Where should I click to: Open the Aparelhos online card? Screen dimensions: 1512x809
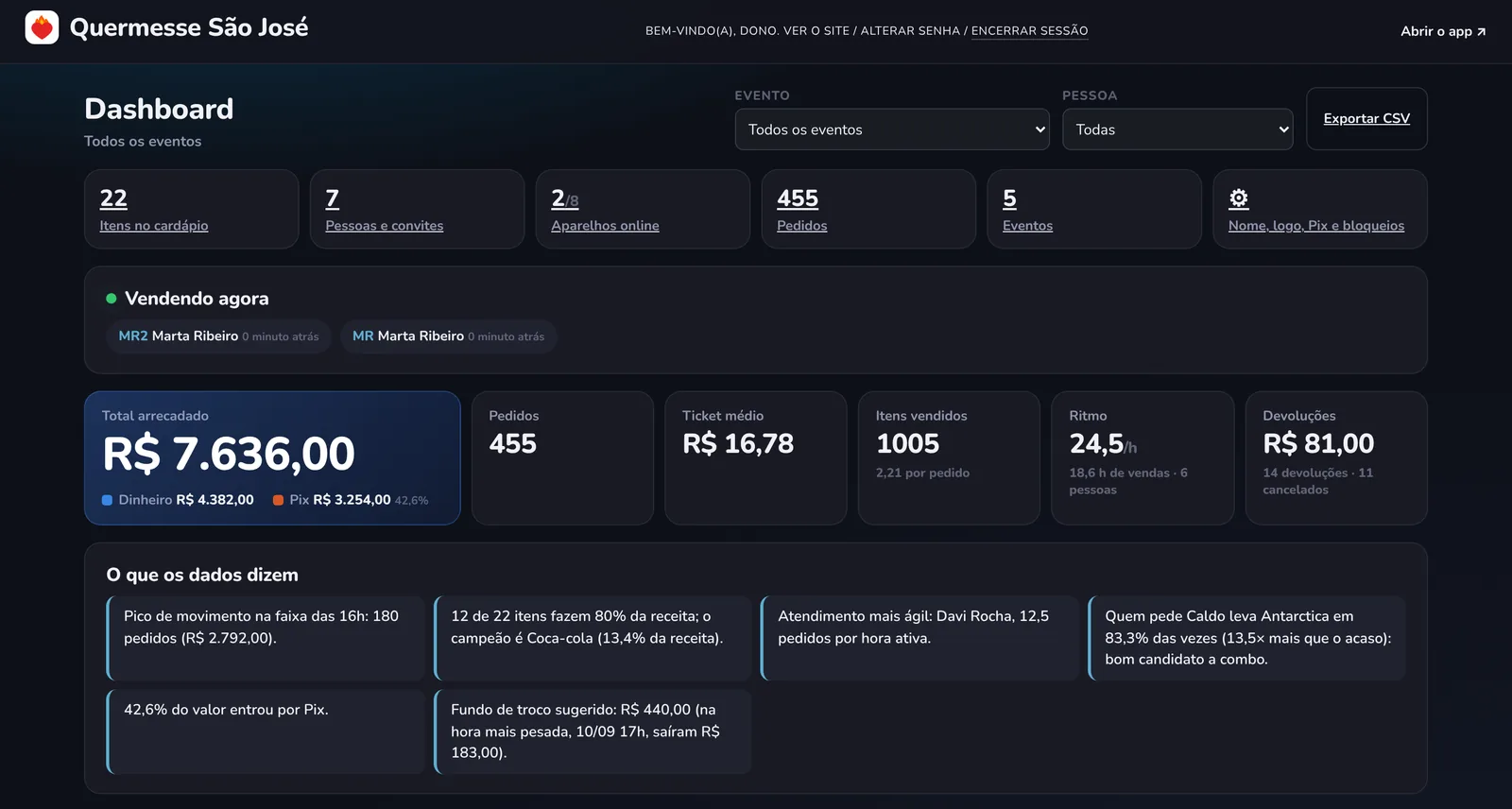(643, 209)
